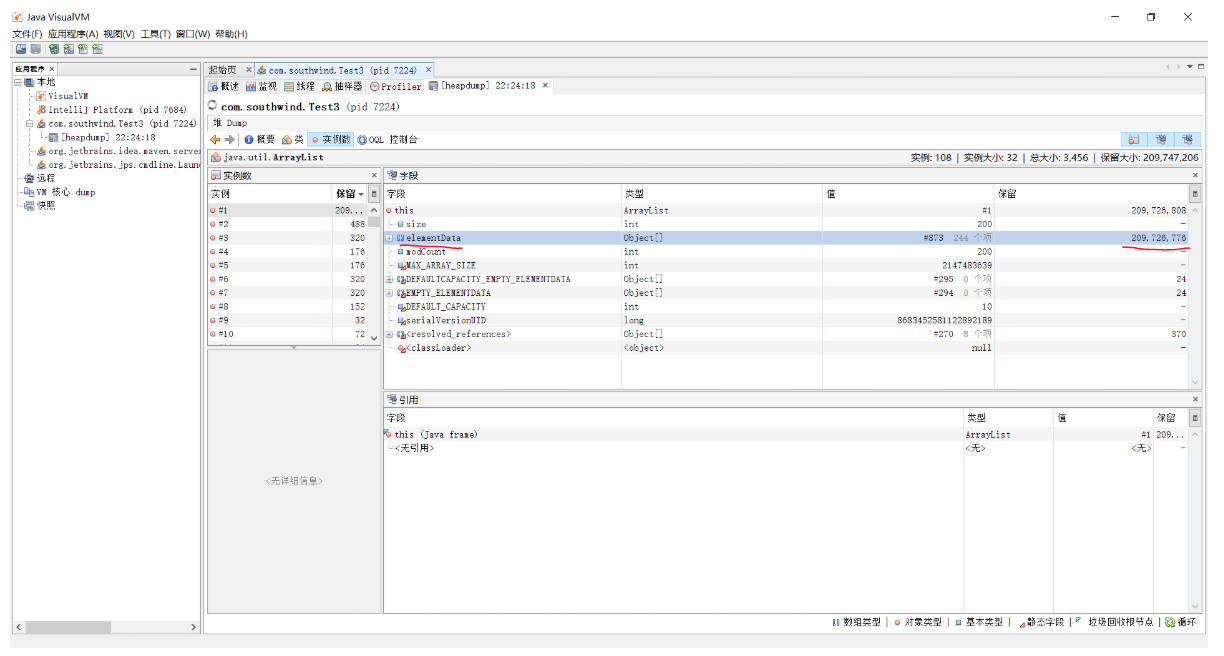Screen dimensions: 1224x656
Task: Open the 窗口(W) menu
Action: [x=193, y=34]
